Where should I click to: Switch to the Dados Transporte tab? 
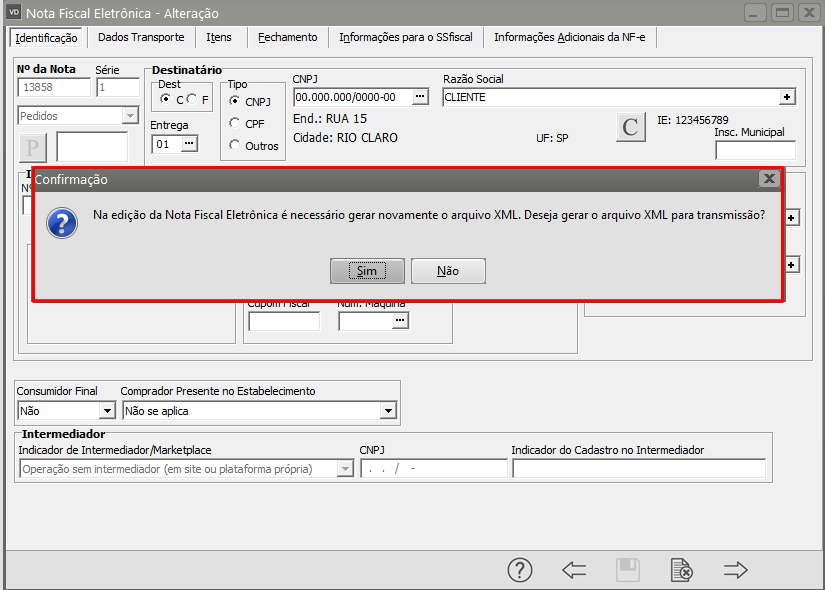click(141, 37)
